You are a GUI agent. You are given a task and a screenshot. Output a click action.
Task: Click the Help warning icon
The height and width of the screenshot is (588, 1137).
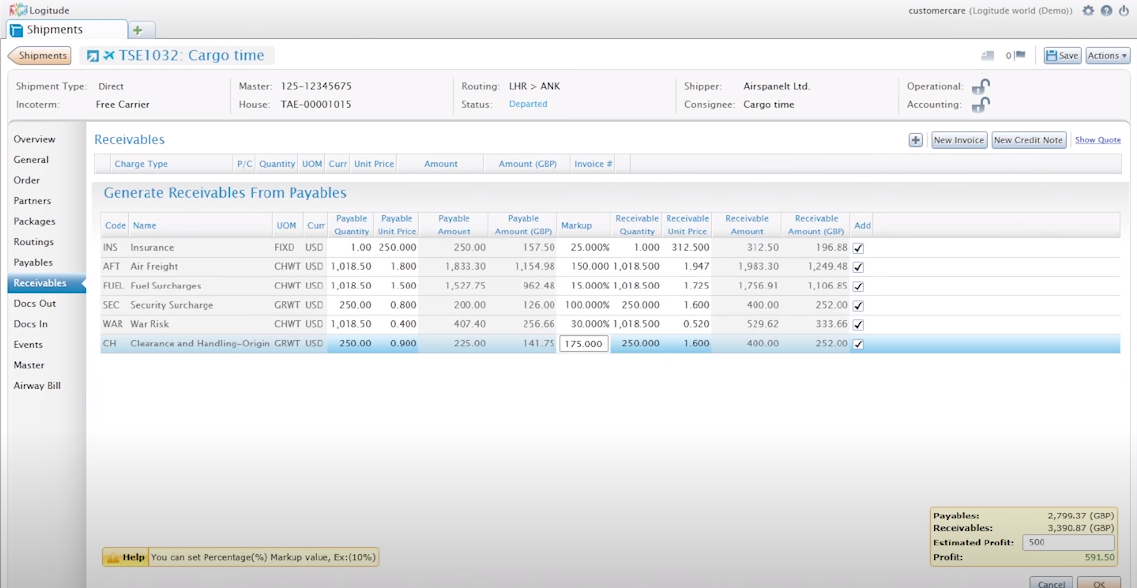[x=112, y=557]
